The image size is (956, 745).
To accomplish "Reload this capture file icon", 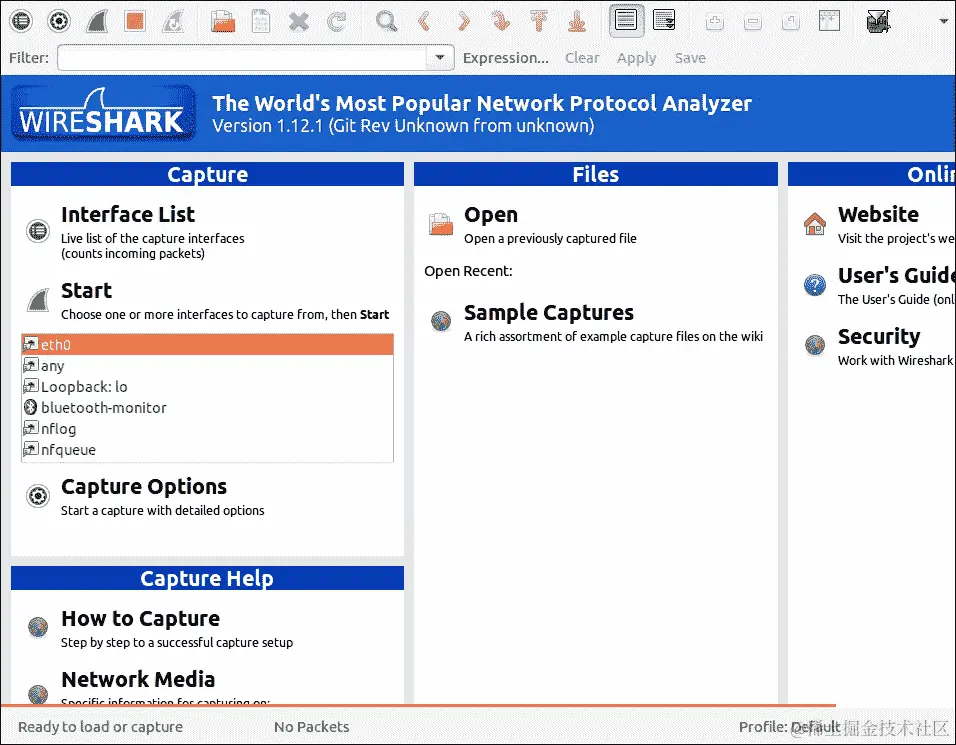I will [337, 21].
